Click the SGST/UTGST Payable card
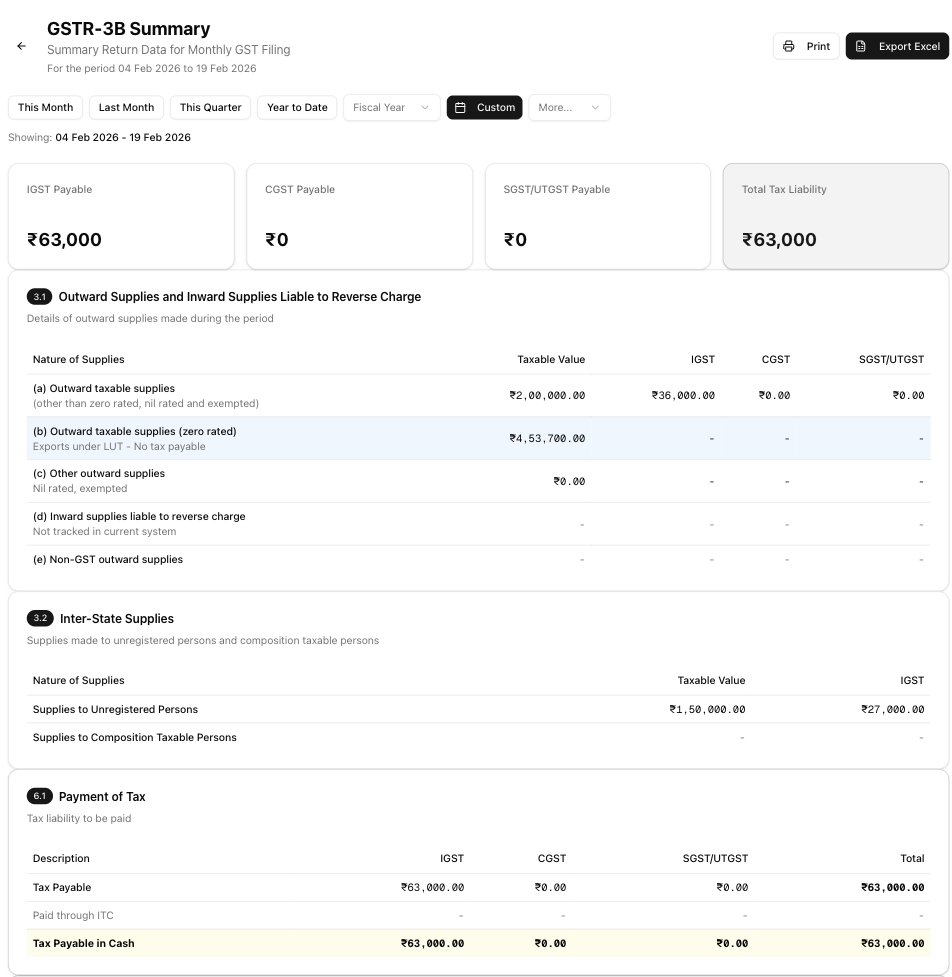Viewport: 952px width, 977px height. click(x=597, y=217)
